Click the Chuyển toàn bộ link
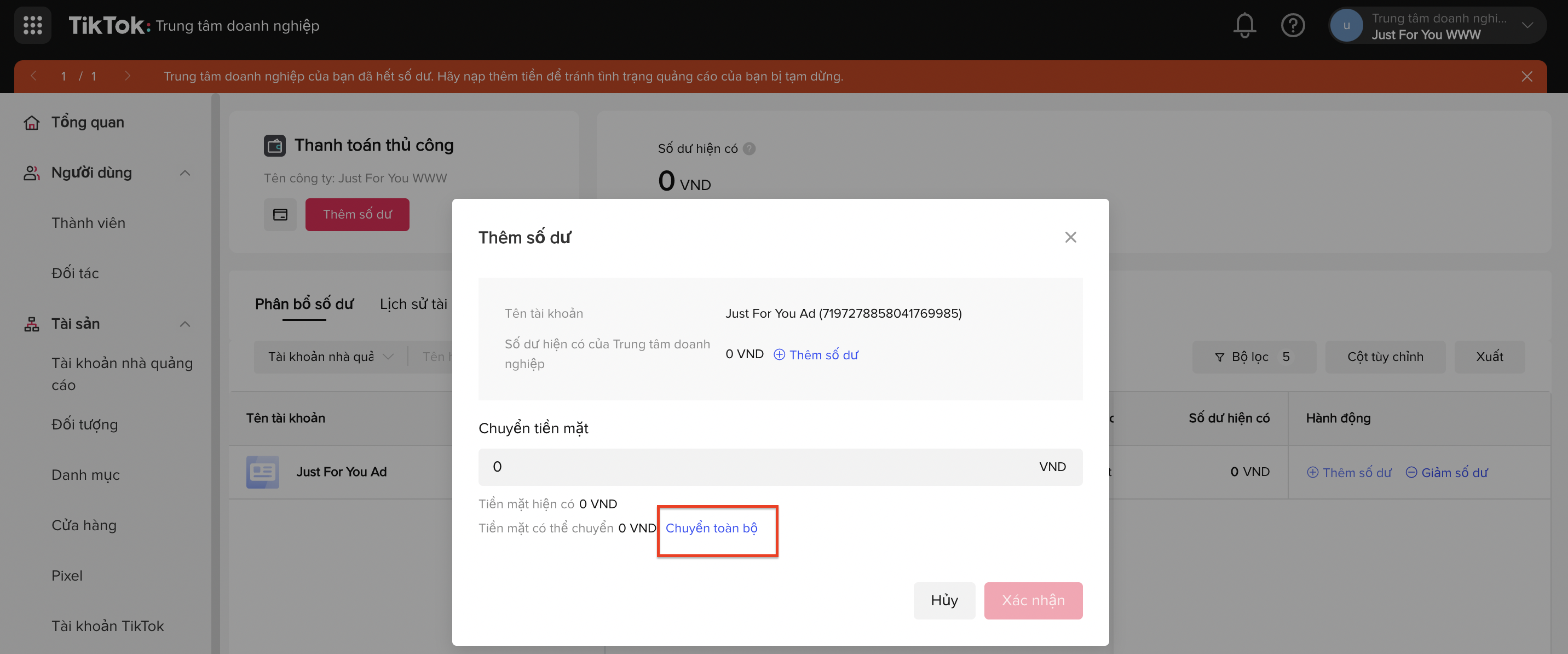1568x654 pixels. click(x=711, y=528)
